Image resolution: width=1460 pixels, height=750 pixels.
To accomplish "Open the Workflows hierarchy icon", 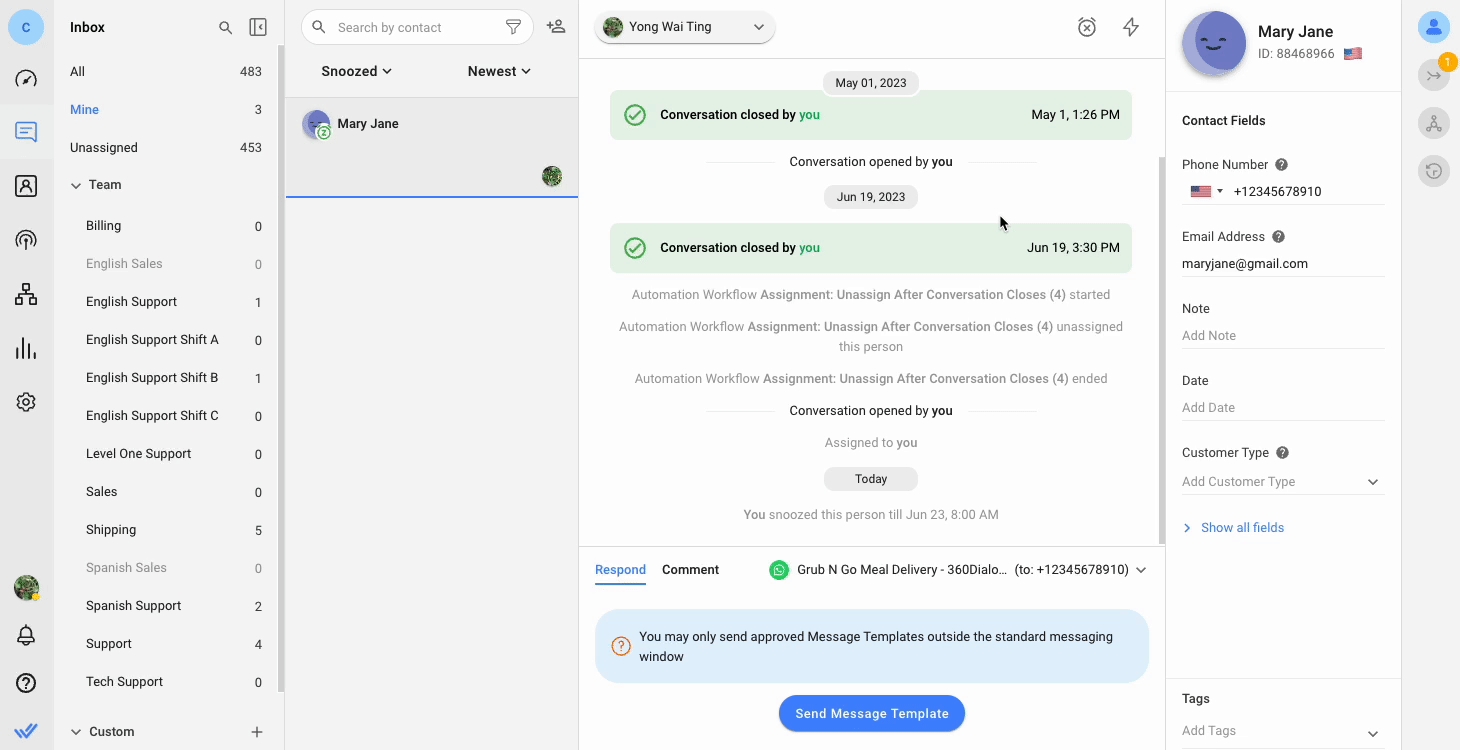I will tap(26, 294).
